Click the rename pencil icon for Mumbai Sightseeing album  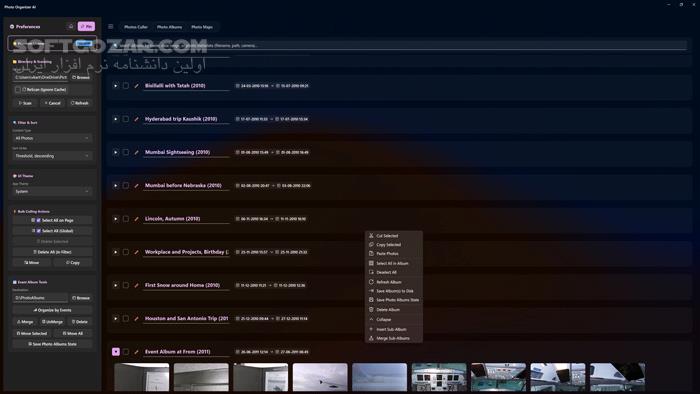tap(137, 152)
